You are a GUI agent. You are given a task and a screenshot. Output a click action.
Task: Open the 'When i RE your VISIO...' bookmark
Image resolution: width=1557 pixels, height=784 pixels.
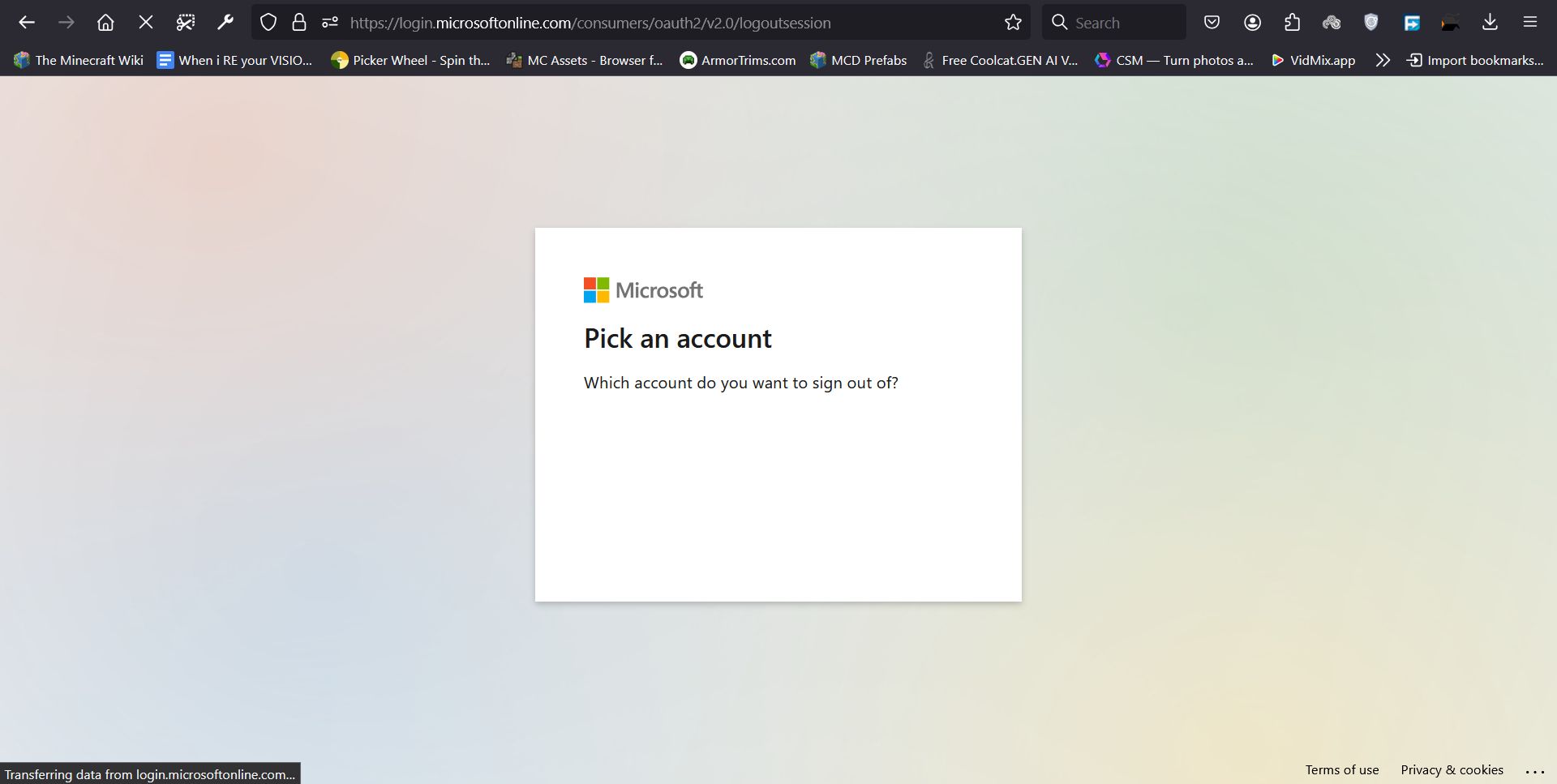(234, 60)
